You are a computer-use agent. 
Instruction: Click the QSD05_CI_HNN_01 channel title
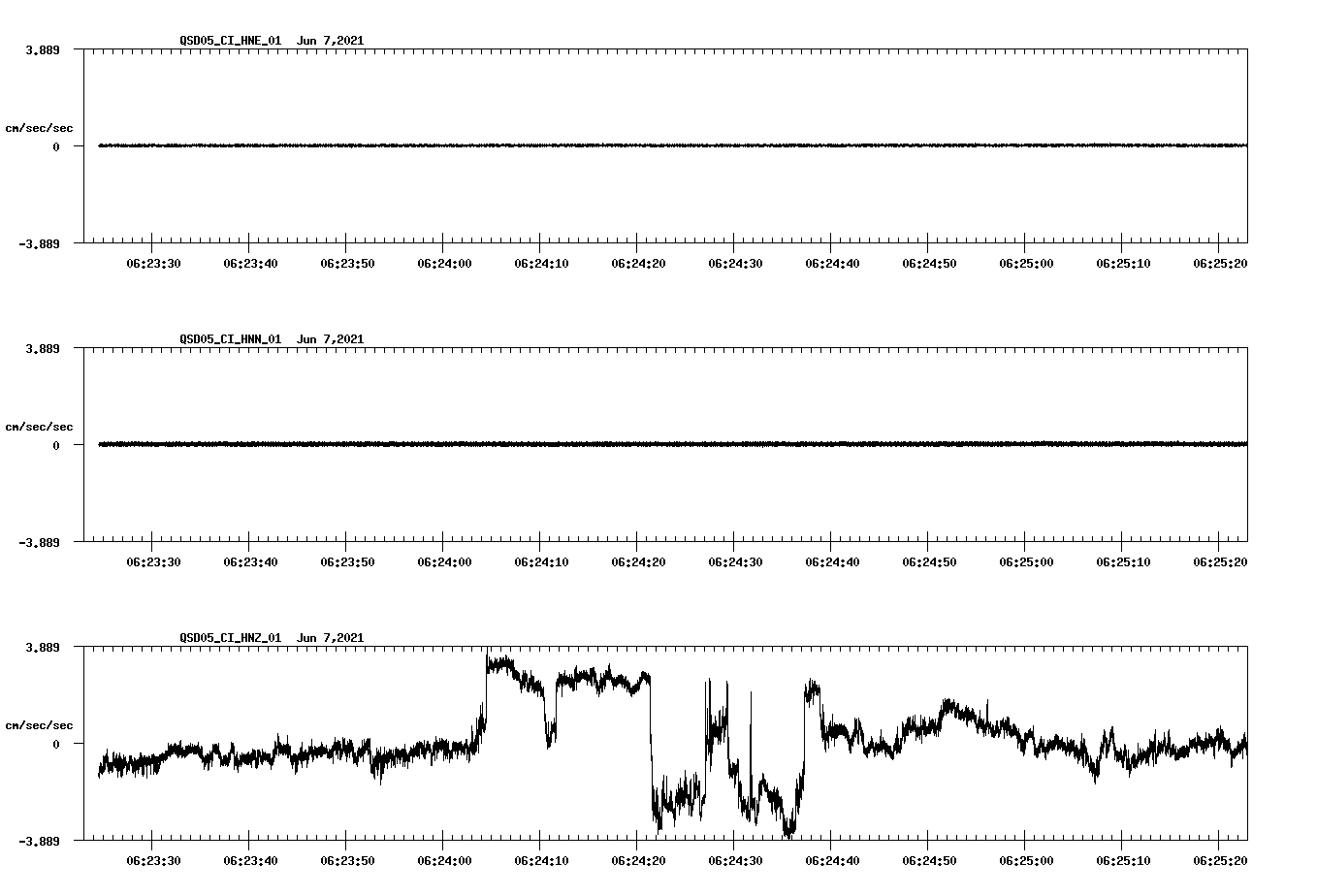(x=231, y=339)
